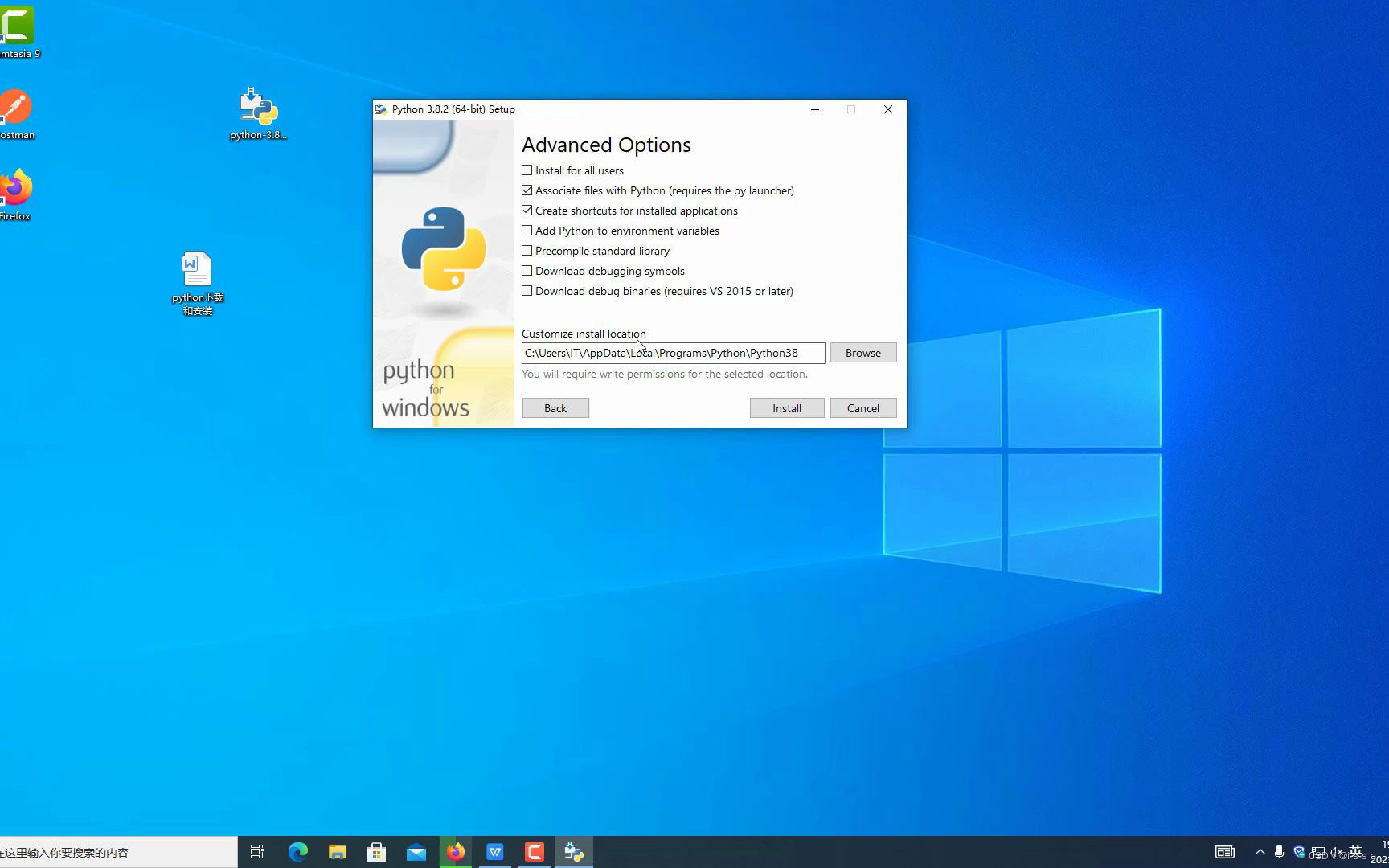Cancel the Python setup
Image resolution: width=1389 pixels, height=868 pixels.
863,408
